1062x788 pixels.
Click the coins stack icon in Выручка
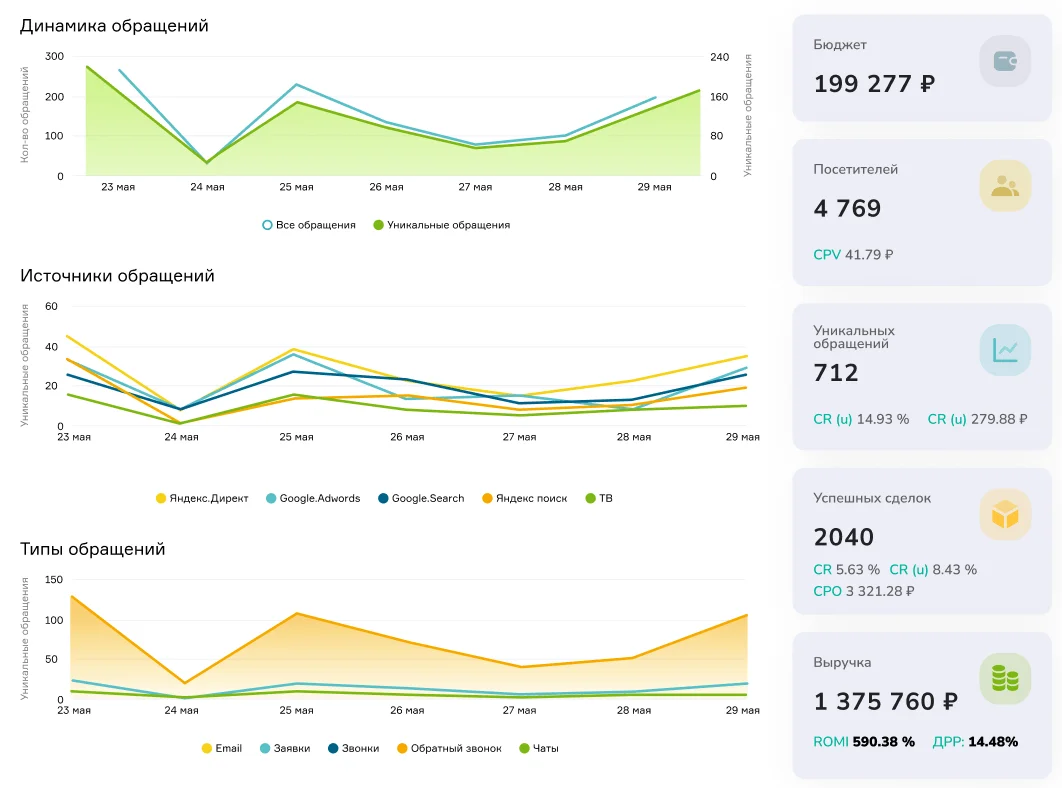click(x=1005, y=679)
